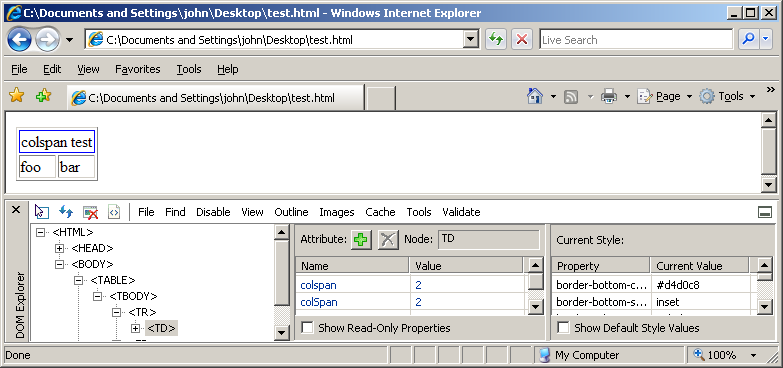
Task: Click the red Stop loading icon
Action: point(522,40)
